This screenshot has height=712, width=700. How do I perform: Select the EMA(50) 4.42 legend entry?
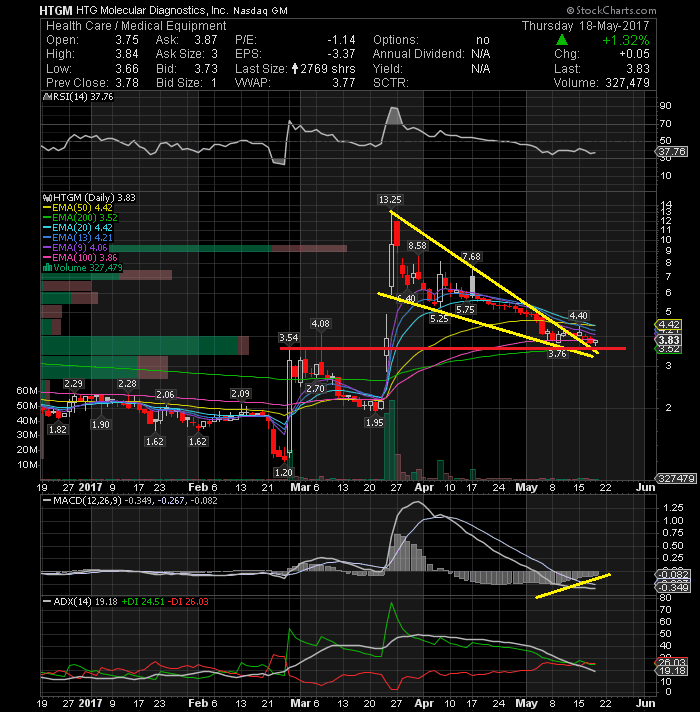point(78,208)
